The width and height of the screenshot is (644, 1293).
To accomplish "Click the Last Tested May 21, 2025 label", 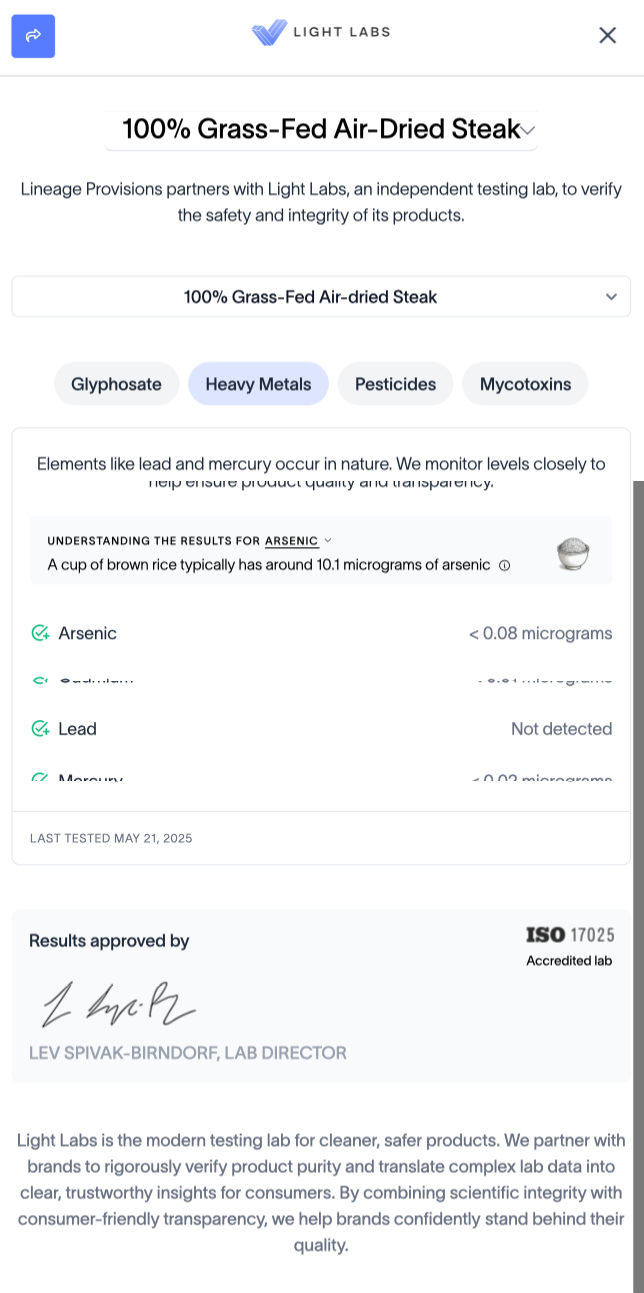I will [x=111, y=838].
